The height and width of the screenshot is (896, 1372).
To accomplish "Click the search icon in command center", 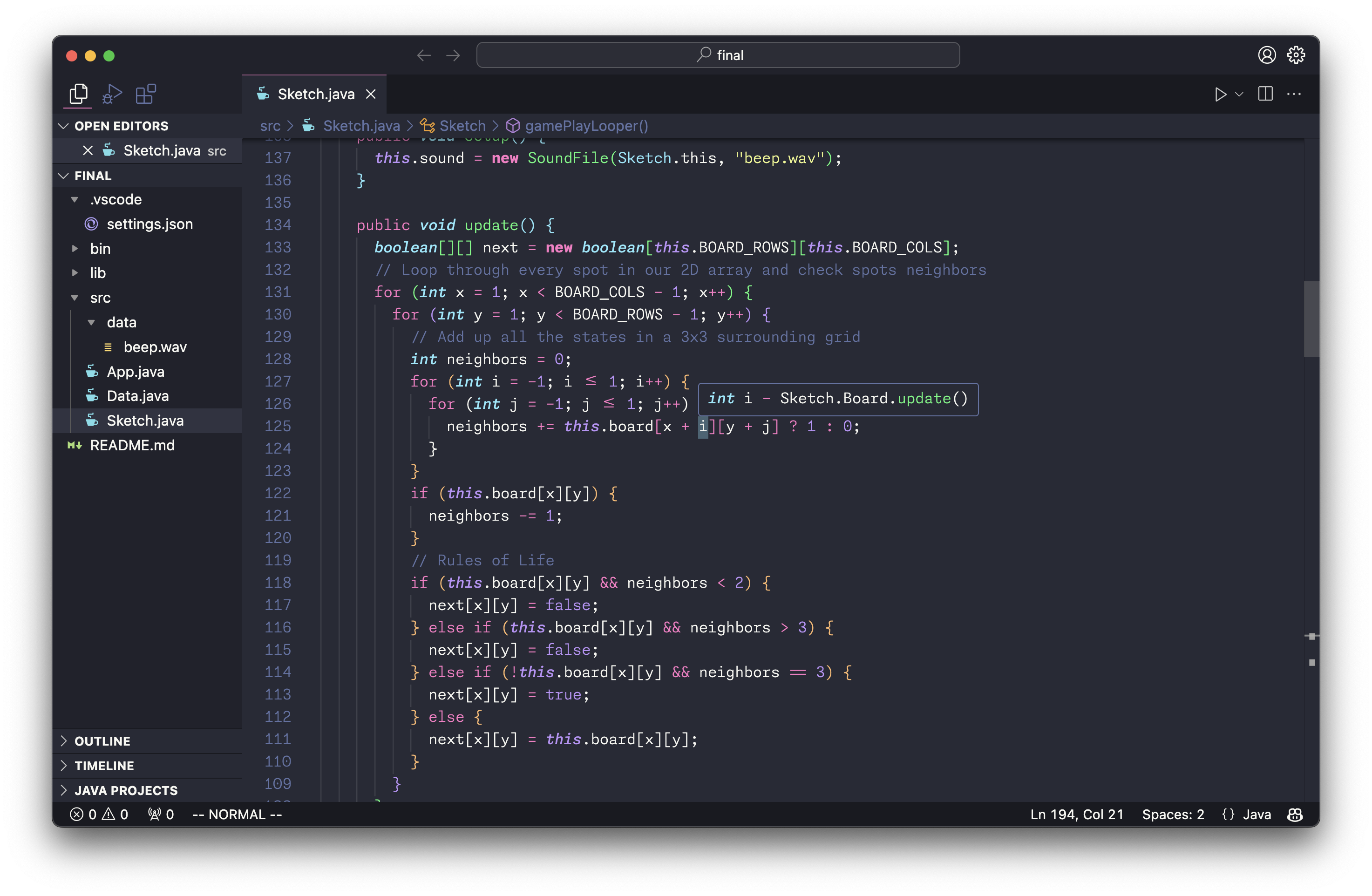I will 703,55.
